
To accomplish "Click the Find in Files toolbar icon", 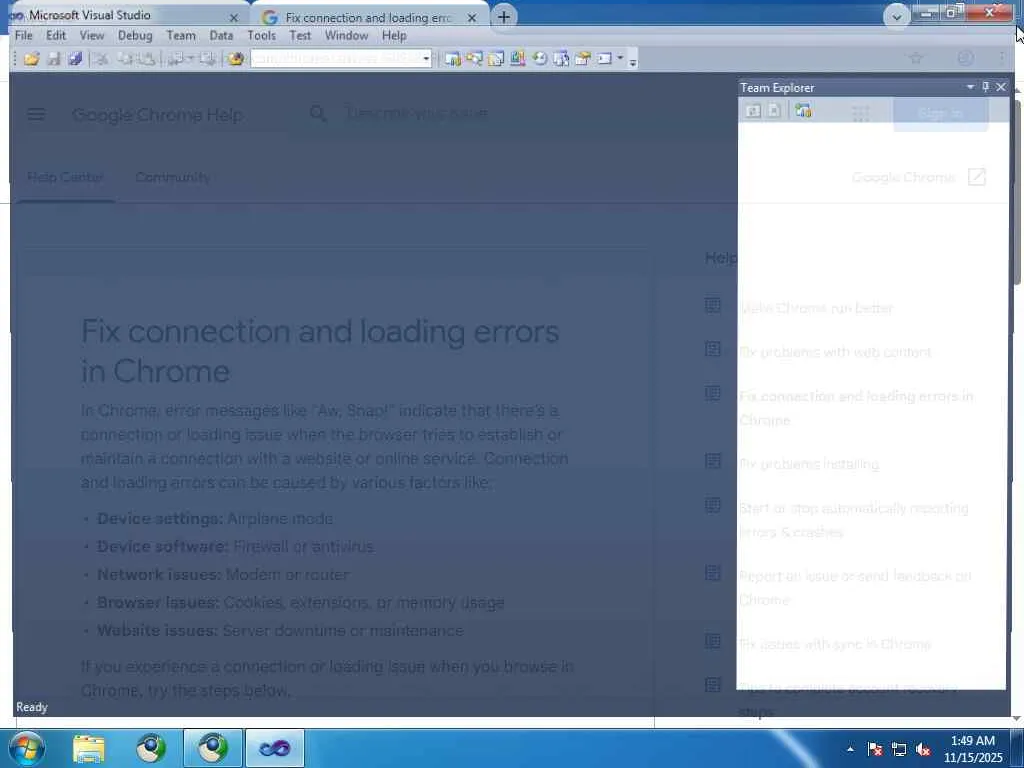I will [236, 59].
